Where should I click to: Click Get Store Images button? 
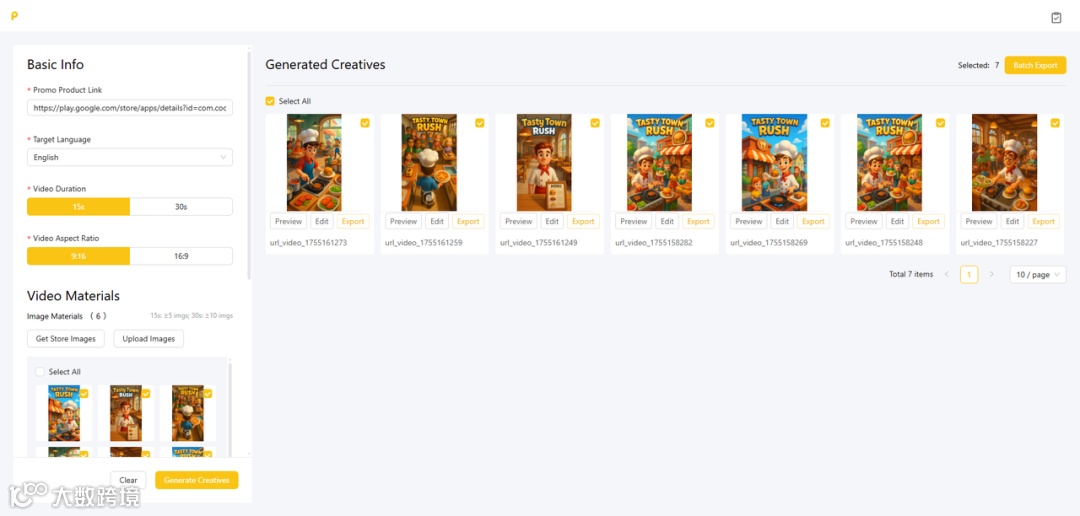pos(66,338)
